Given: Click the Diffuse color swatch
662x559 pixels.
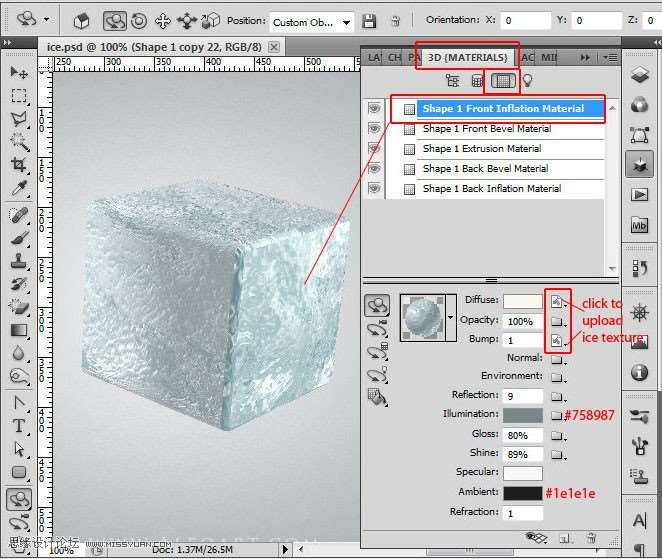Looking at the screenshot, I should coord(523,301).
